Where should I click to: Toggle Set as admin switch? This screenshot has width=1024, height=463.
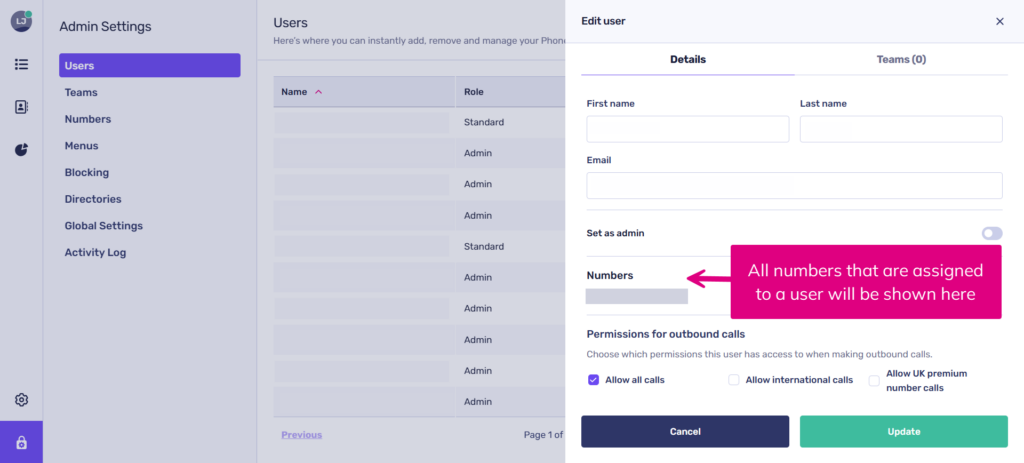point(991,233)
